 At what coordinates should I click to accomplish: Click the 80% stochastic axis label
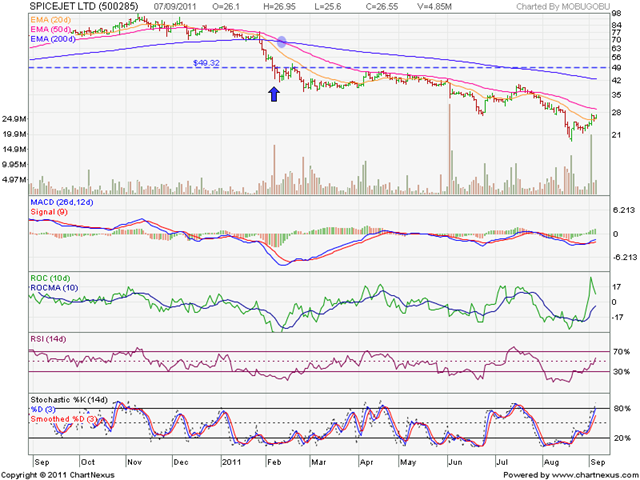pos(621,409)
